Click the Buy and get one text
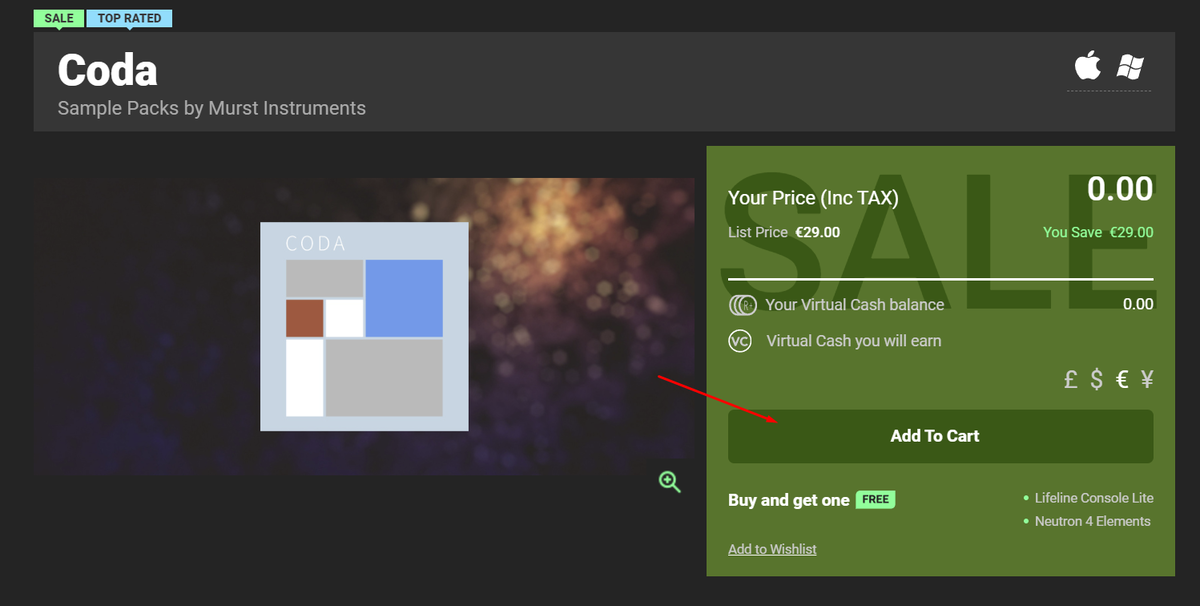 [x=789, y=500]
